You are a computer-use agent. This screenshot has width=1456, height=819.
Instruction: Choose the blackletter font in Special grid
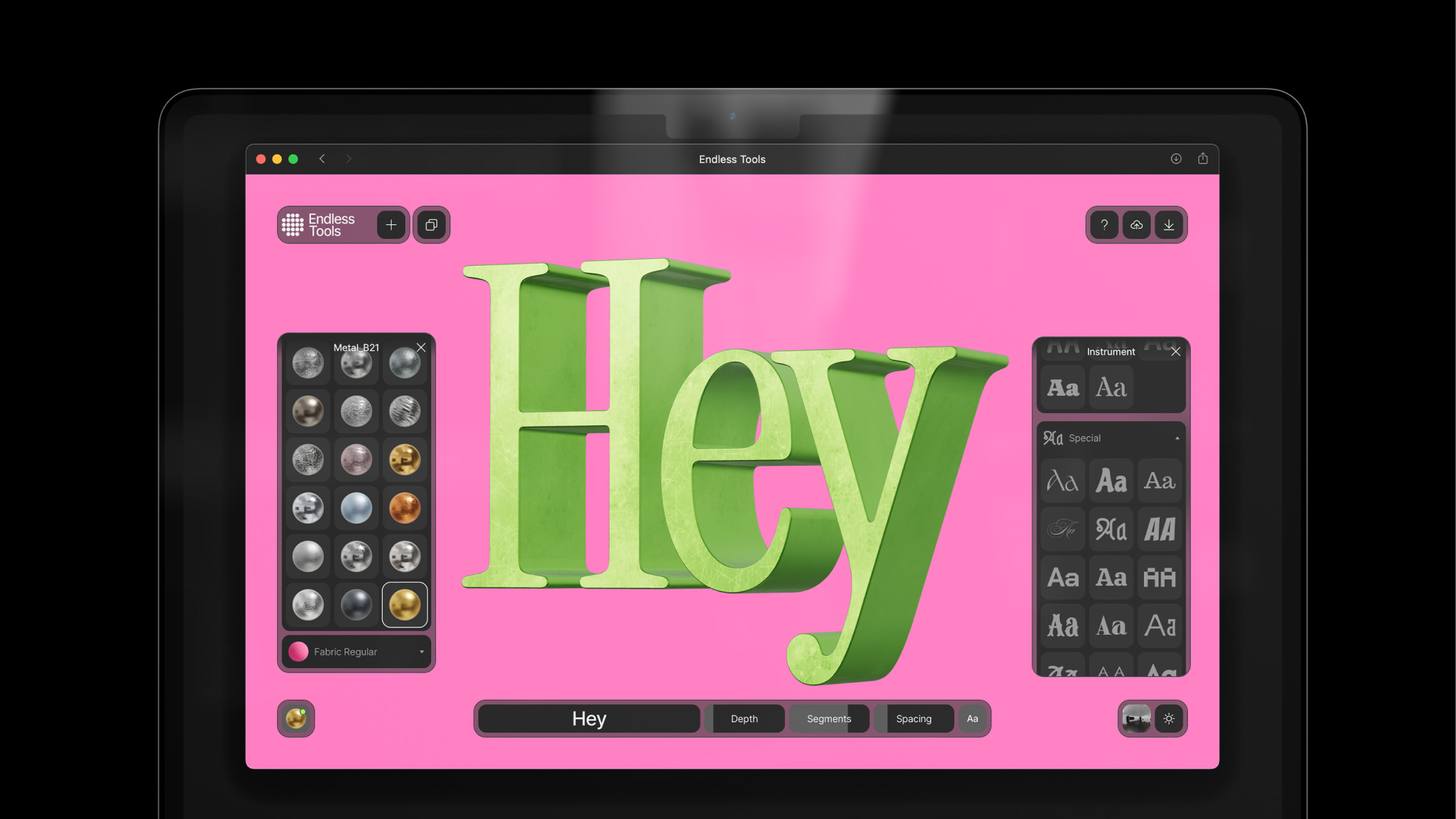1111,529
